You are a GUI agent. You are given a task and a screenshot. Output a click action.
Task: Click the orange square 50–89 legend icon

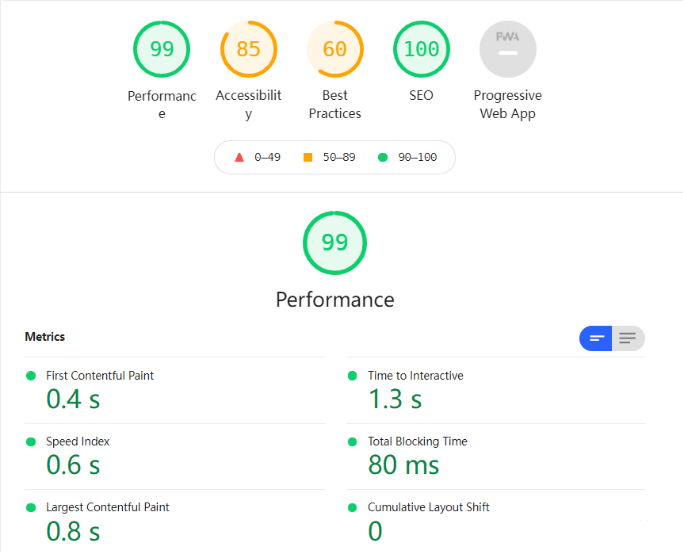(308, 157)
